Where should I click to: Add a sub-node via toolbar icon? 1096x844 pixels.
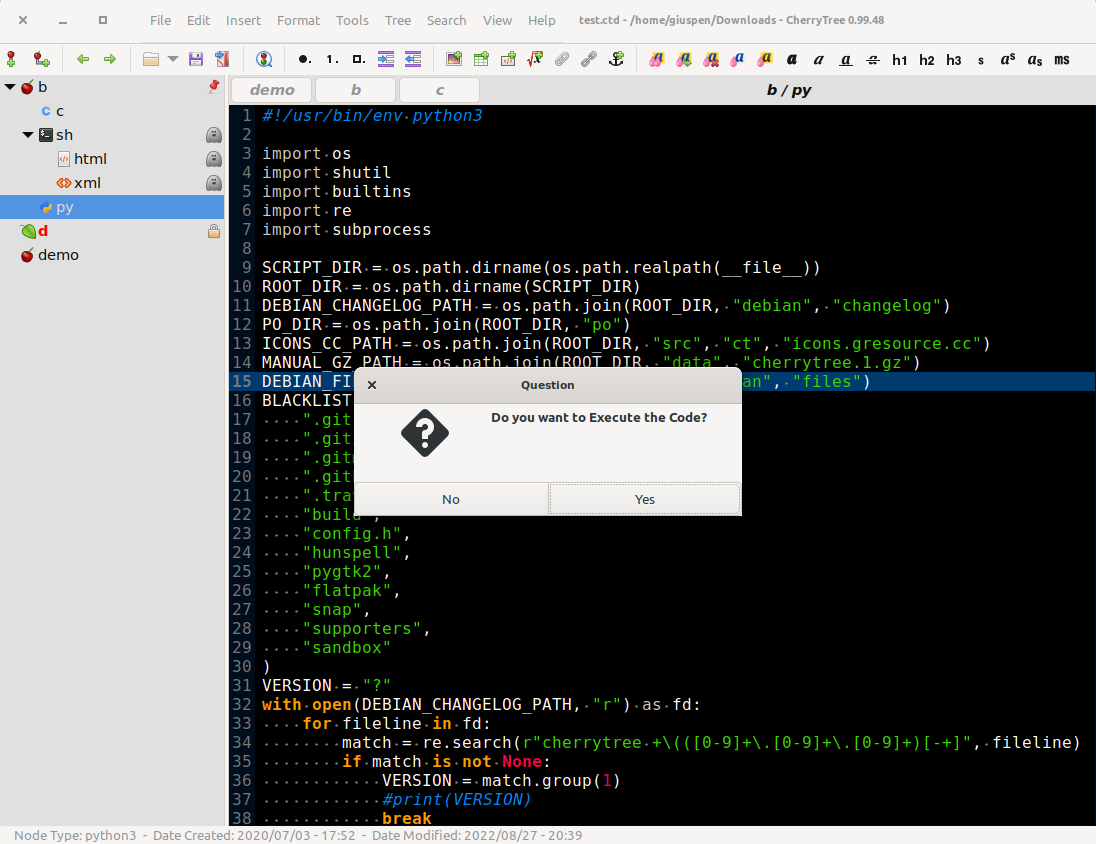[41, 60]
